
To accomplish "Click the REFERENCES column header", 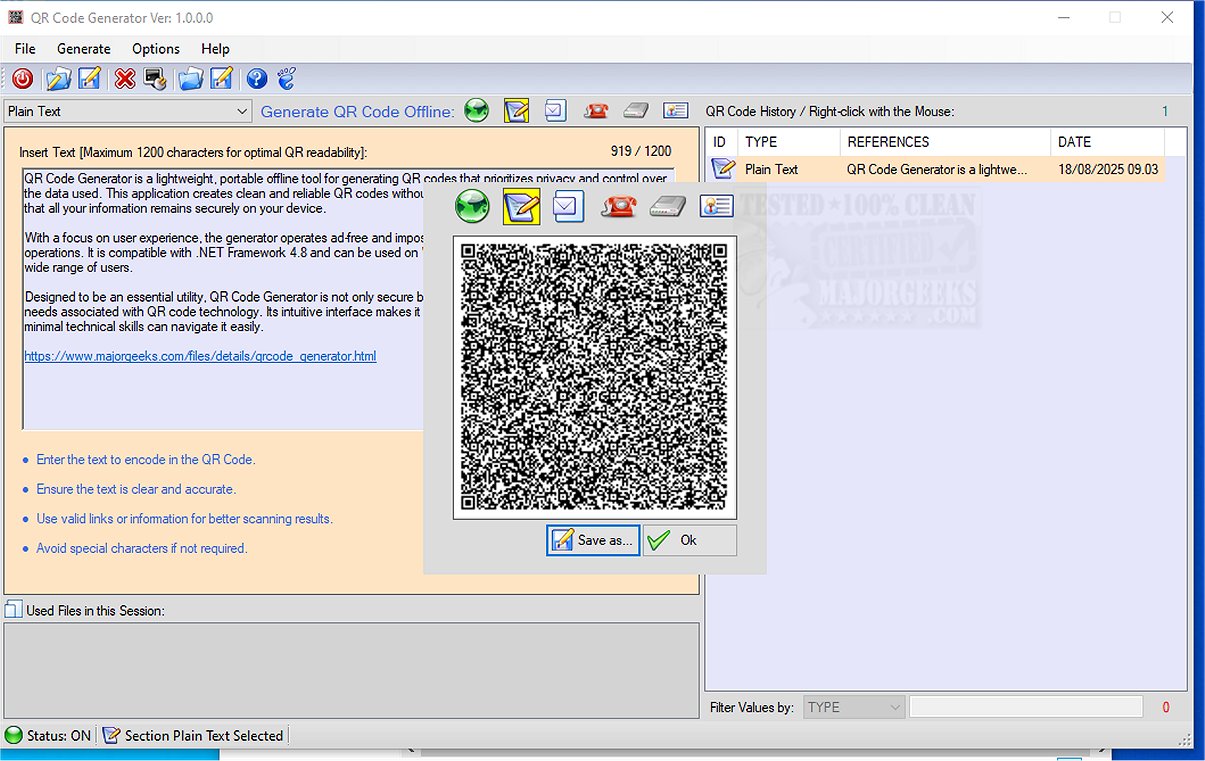I will [x=945, y=142].
